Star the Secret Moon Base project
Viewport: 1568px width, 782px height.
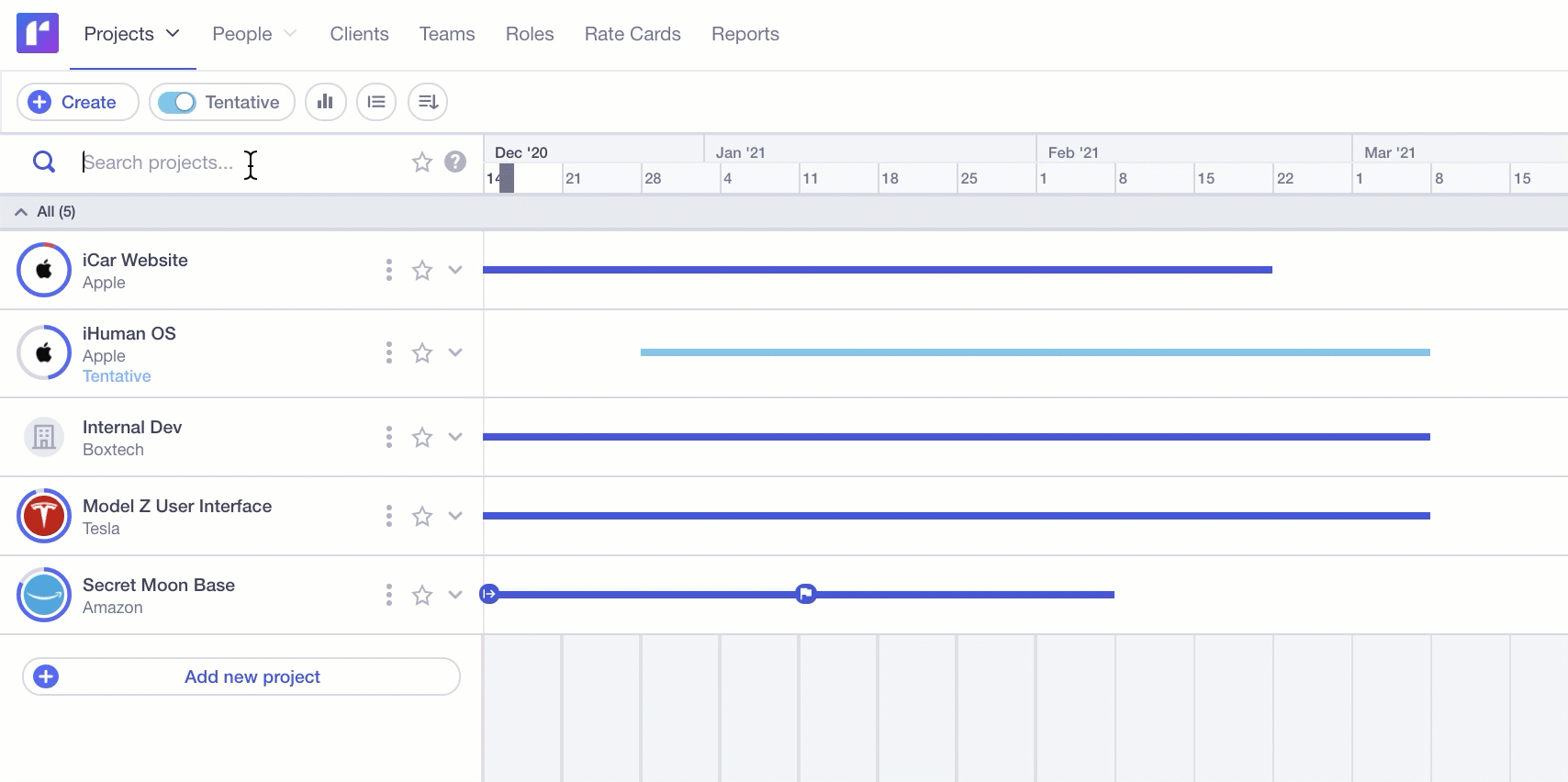[422, 595]
